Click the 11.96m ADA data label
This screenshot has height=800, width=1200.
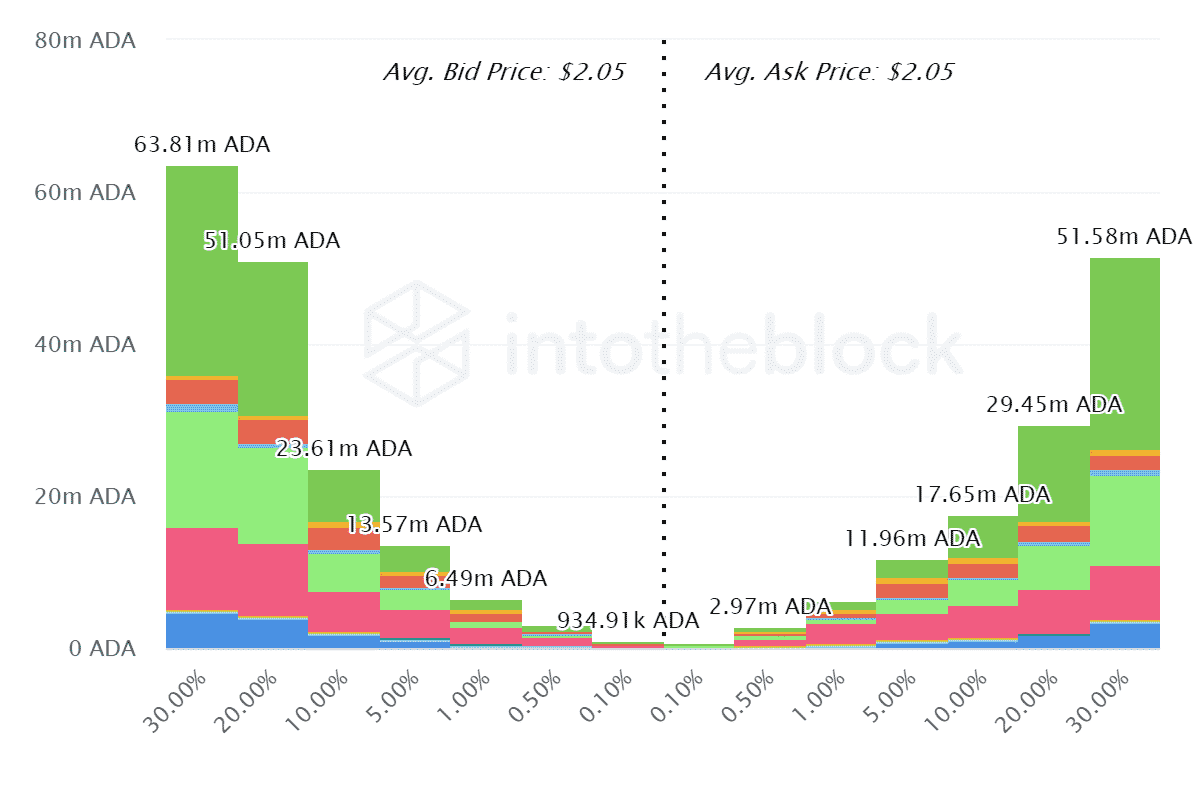click(x=912, y=539)
